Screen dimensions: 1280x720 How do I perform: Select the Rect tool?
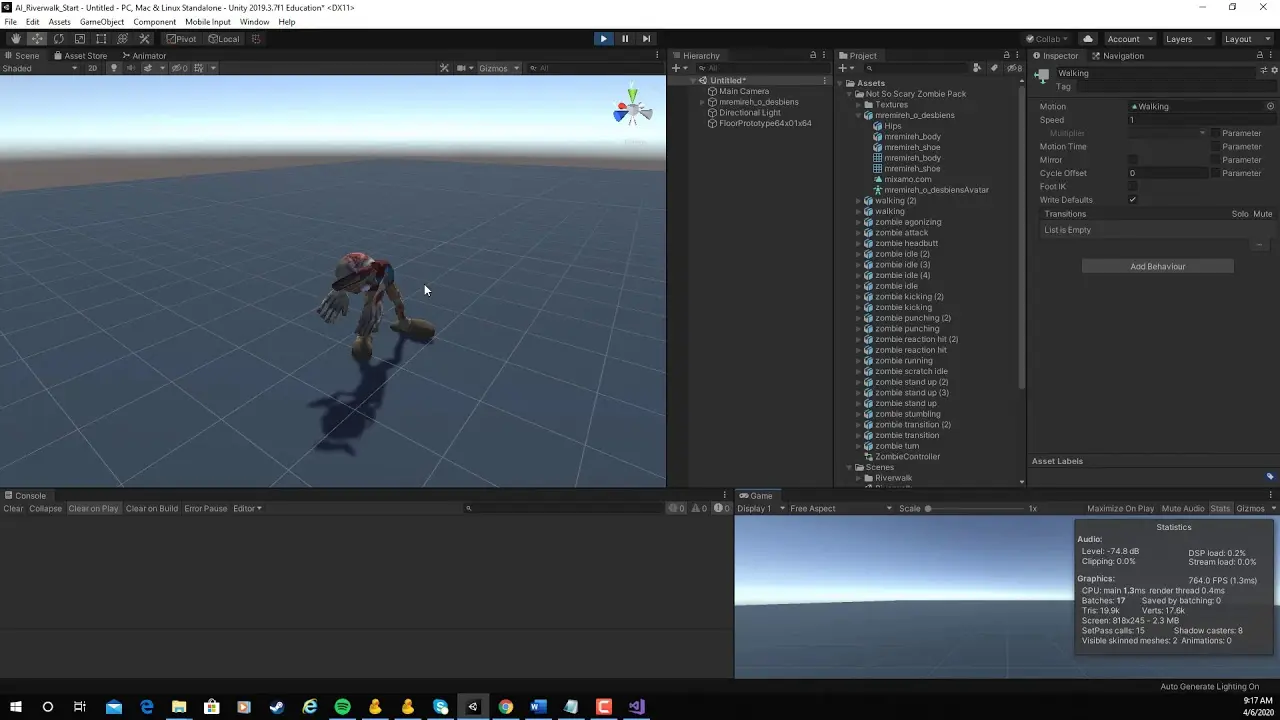(101, 39)
